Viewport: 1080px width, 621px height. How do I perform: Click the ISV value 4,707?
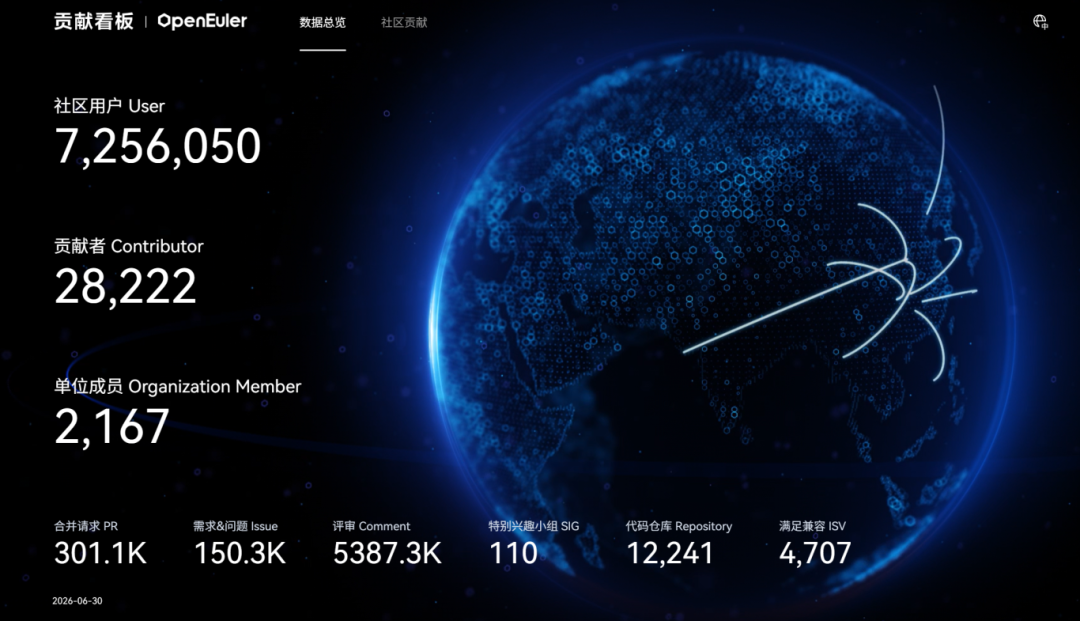(816, 554)
